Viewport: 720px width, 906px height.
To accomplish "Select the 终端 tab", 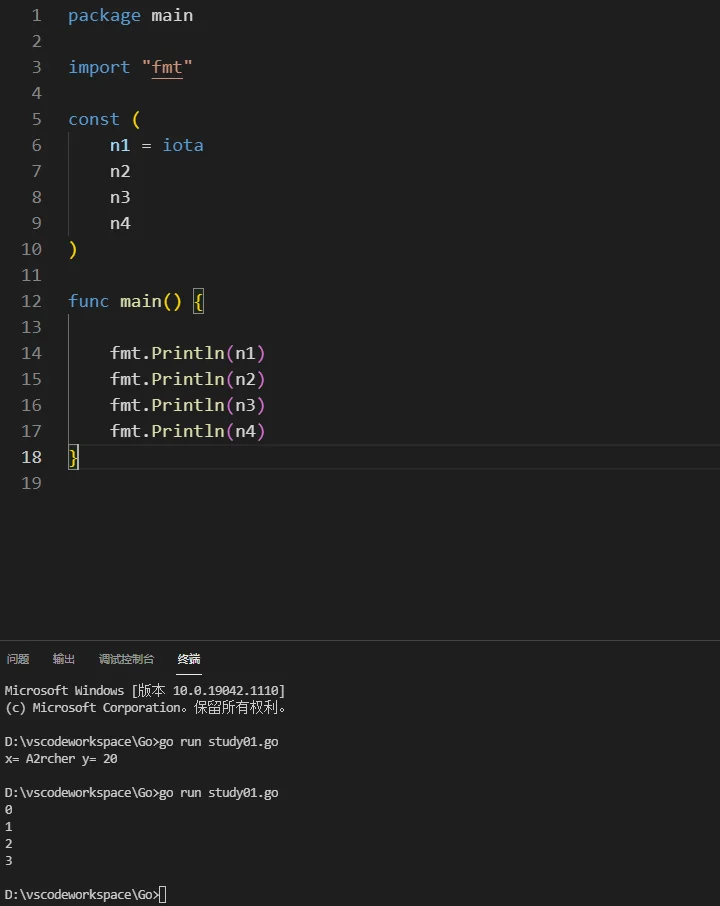I will tap(189, 659).
